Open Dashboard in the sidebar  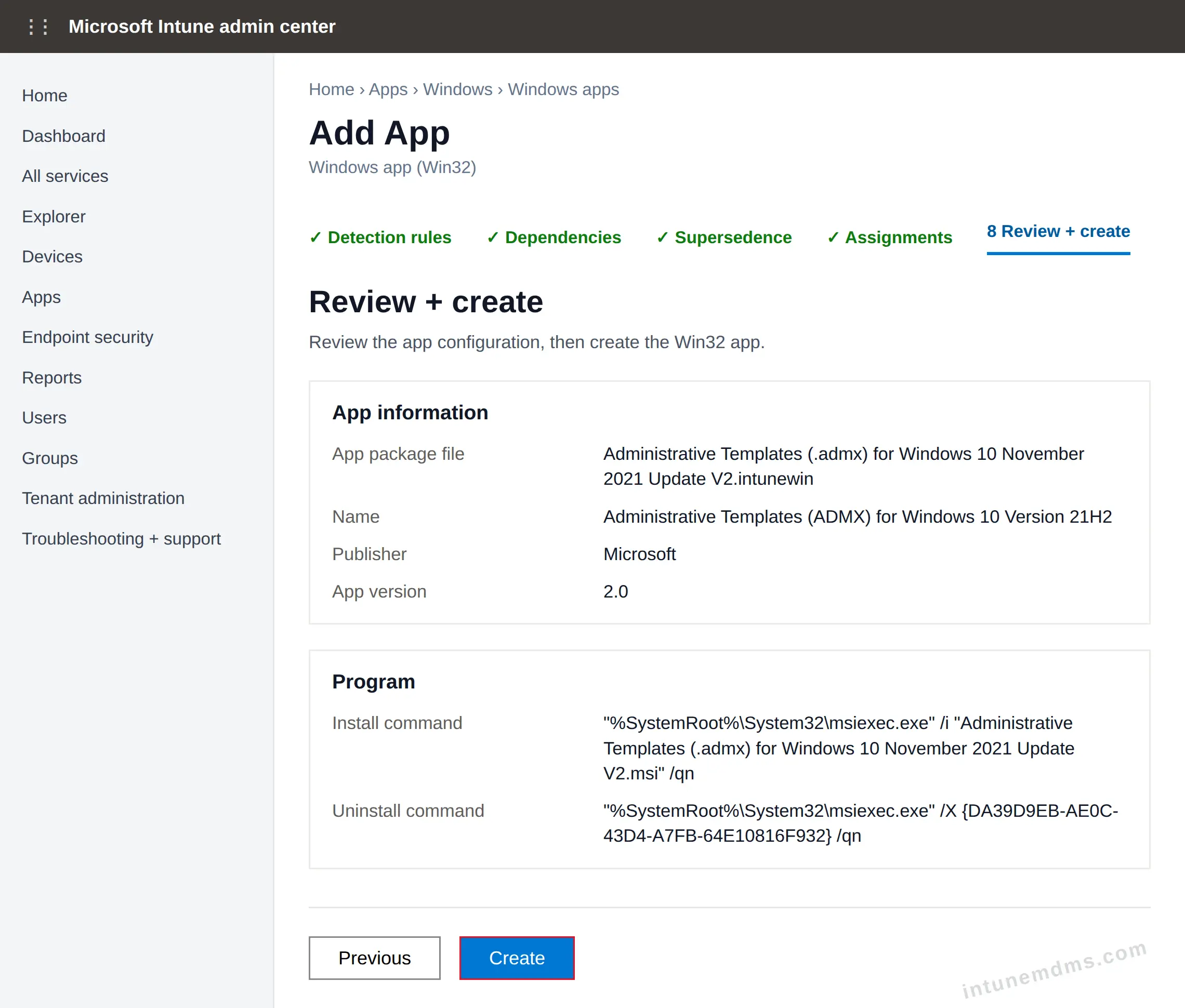tap(63, 136)
